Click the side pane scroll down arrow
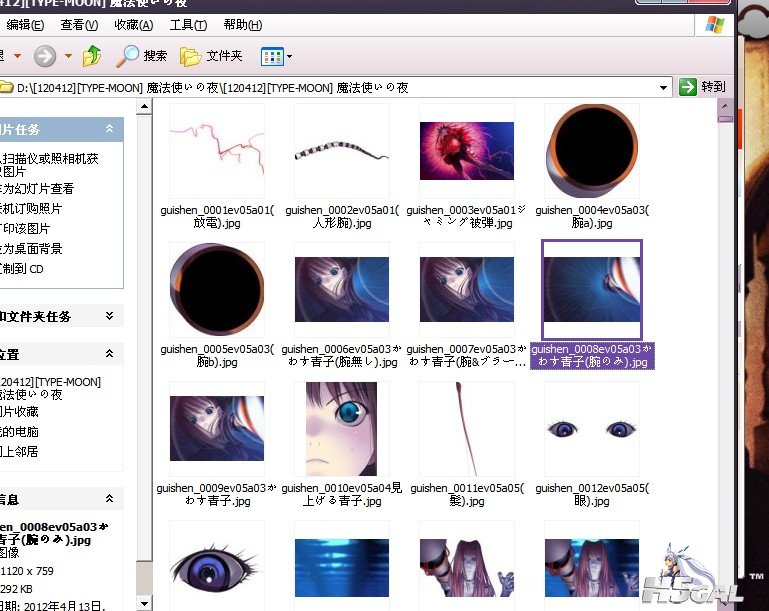 pos(144,603)
